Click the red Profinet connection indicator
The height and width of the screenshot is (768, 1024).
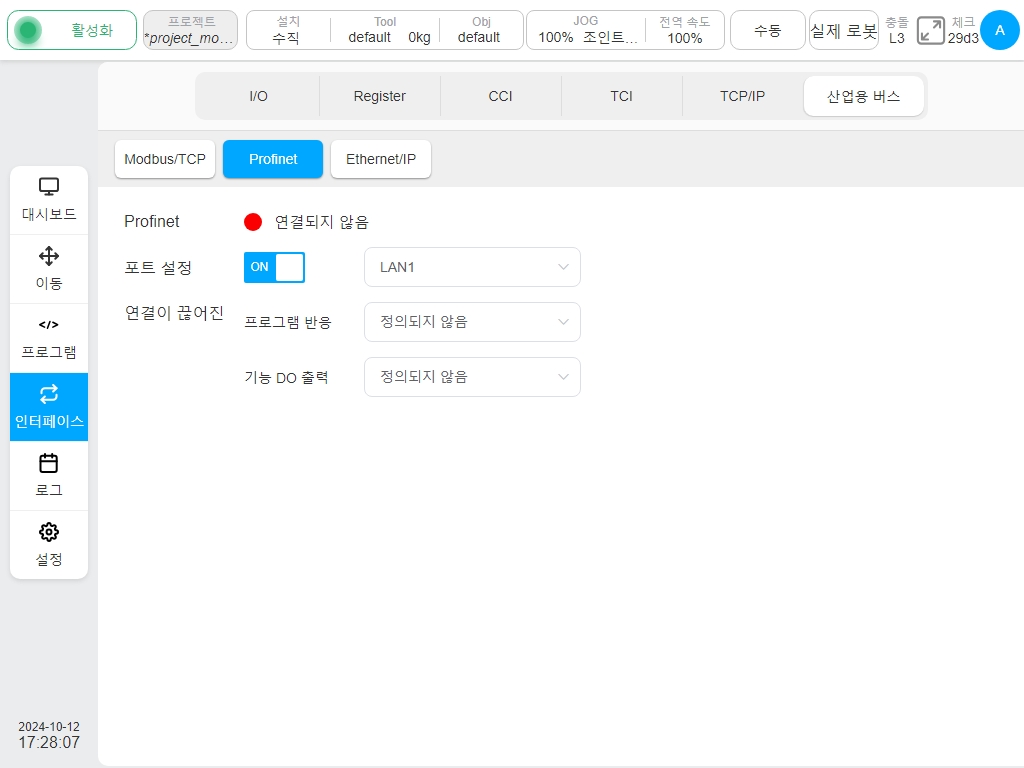point(253,222)
